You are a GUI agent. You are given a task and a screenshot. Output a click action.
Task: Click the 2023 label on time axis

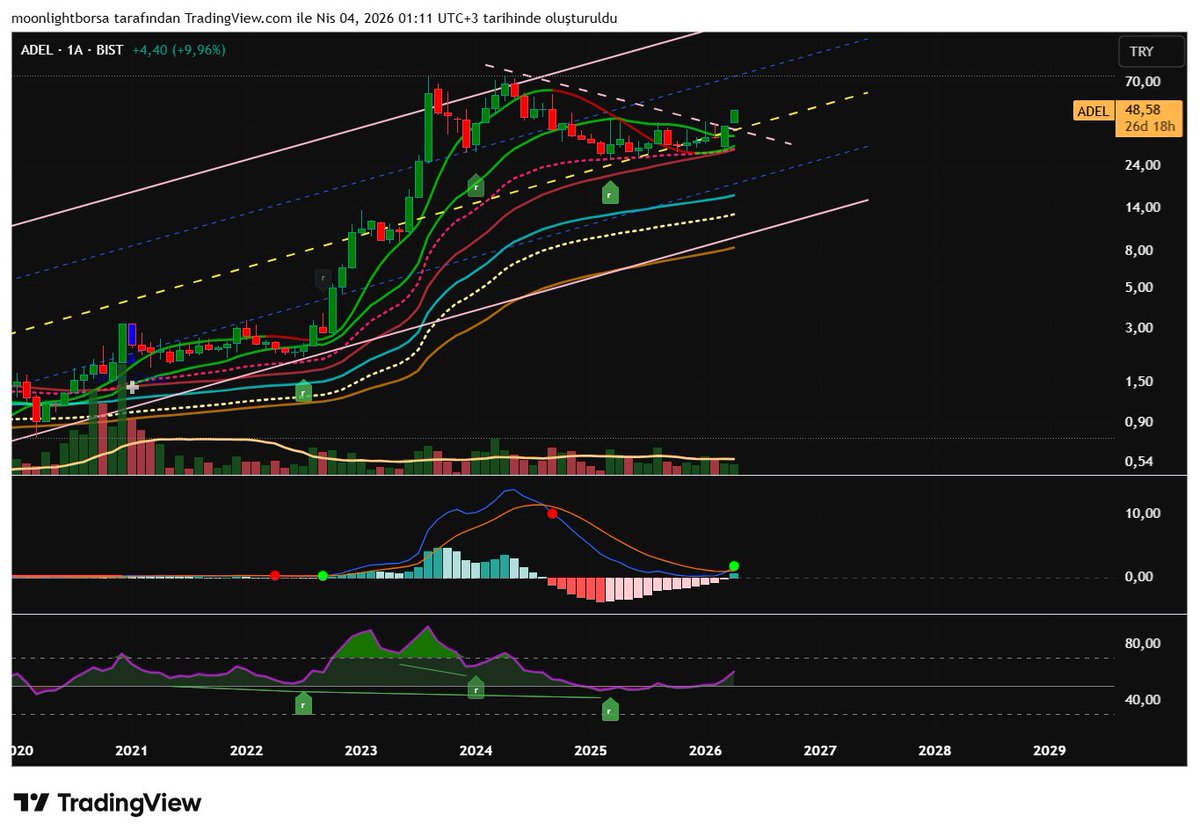(361, 751)
